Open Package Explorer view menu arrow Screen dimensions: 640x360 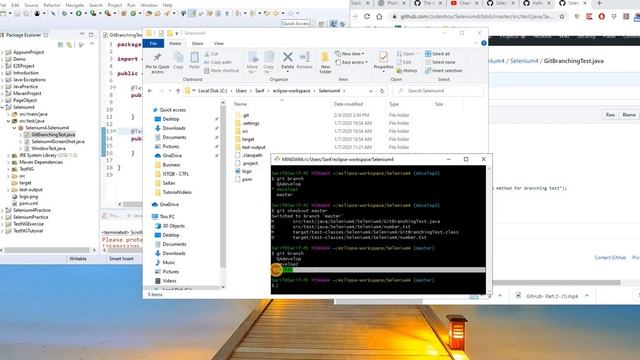click(x=92, y=45)
